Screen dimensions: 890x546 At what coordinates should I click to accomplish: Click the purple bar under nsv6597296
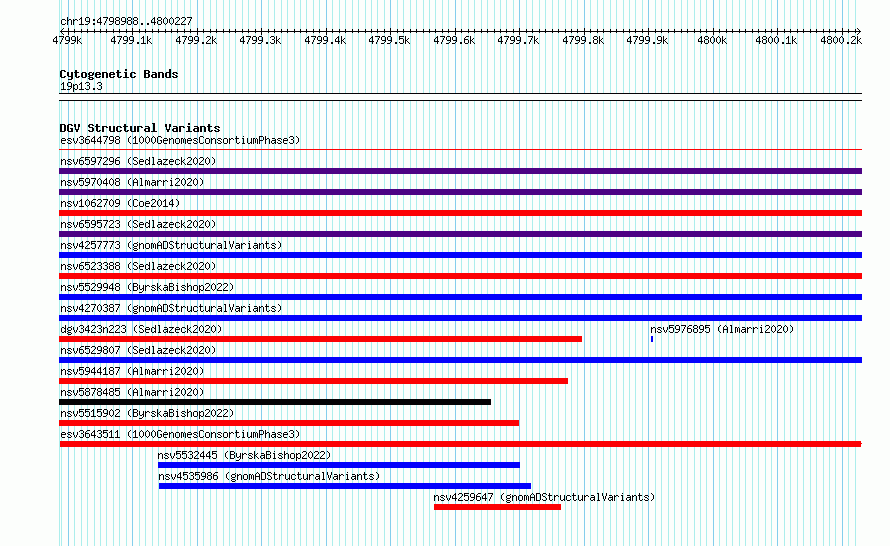[x=460, y=171]
